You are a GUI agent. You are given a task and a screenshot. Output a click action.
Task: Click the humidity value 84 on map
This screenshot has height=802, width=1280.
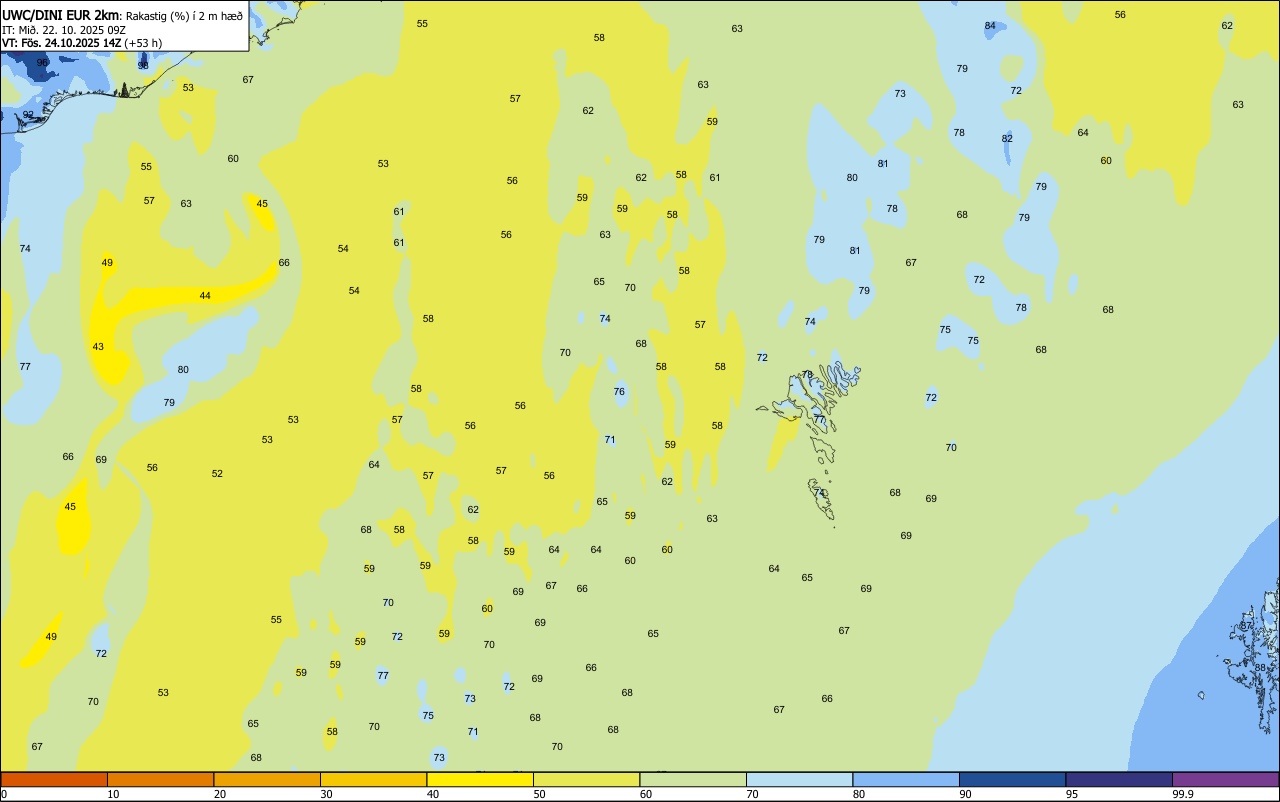click(990, 26)
